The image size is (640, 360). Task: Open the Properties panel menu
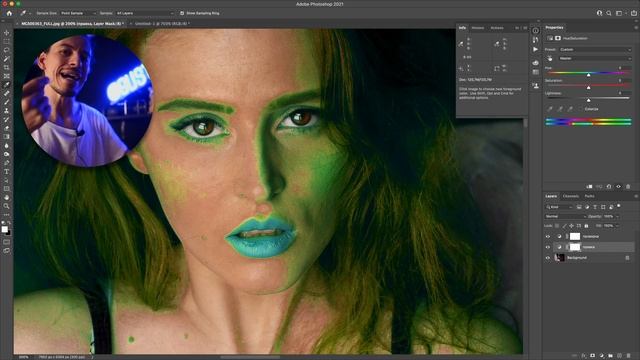(x=636, y=27)
